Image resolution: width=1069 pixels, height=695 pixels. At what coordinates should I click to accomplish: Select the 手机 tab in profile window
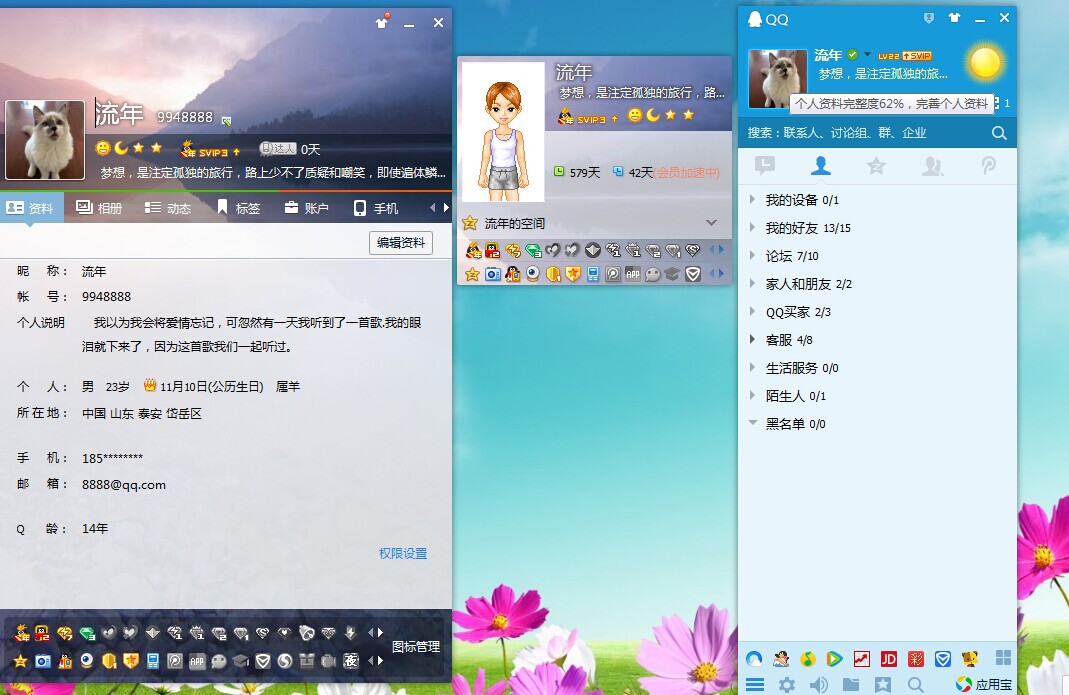tap(376, 208)
